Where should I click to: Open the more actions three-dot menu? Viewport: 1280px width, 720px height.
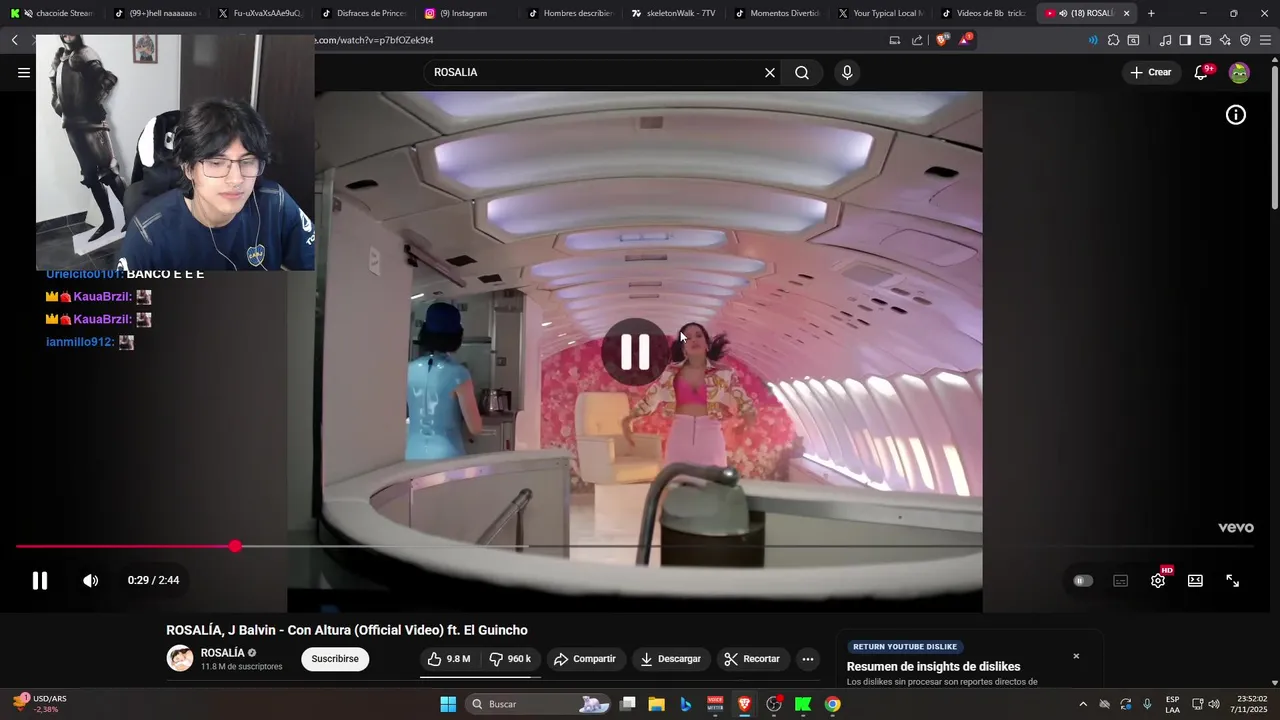(x=808, y=659)
